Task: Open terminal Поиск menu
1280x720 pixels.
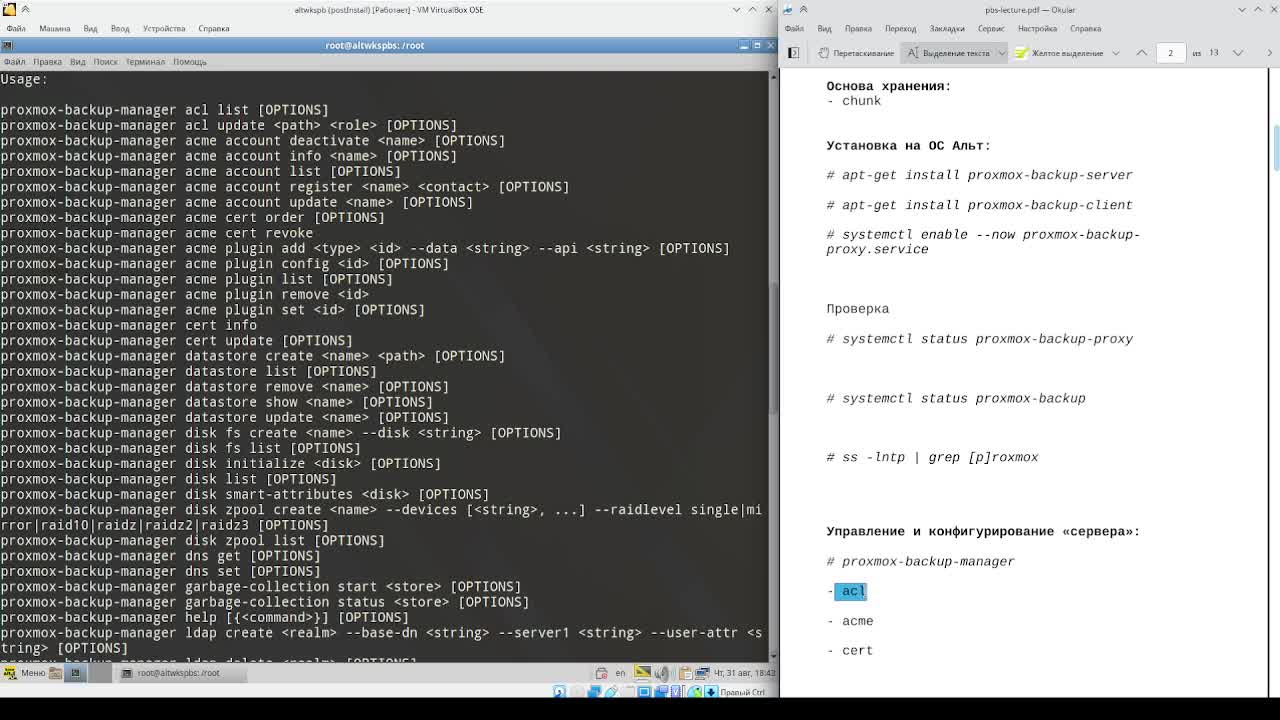Action: point(105,62)
